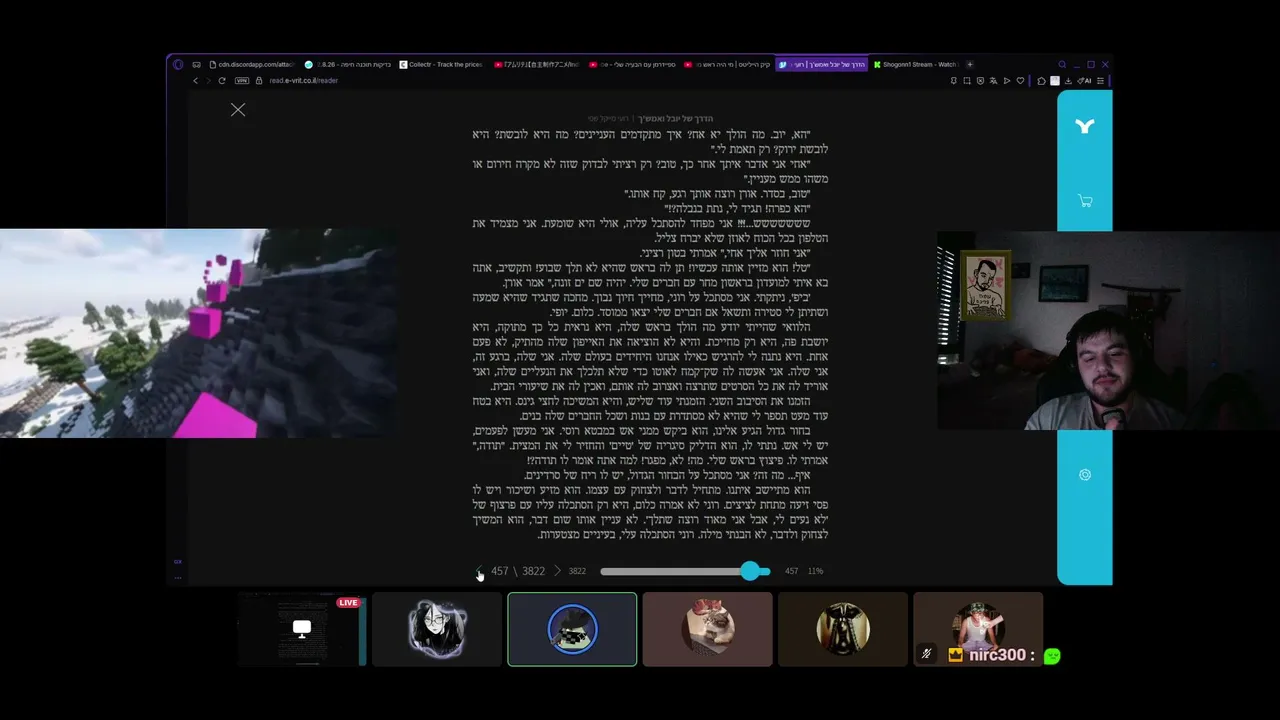Open the browser workspaces icon beside tabs
This screenshot has height=720, width=1280.
[196, 64]
